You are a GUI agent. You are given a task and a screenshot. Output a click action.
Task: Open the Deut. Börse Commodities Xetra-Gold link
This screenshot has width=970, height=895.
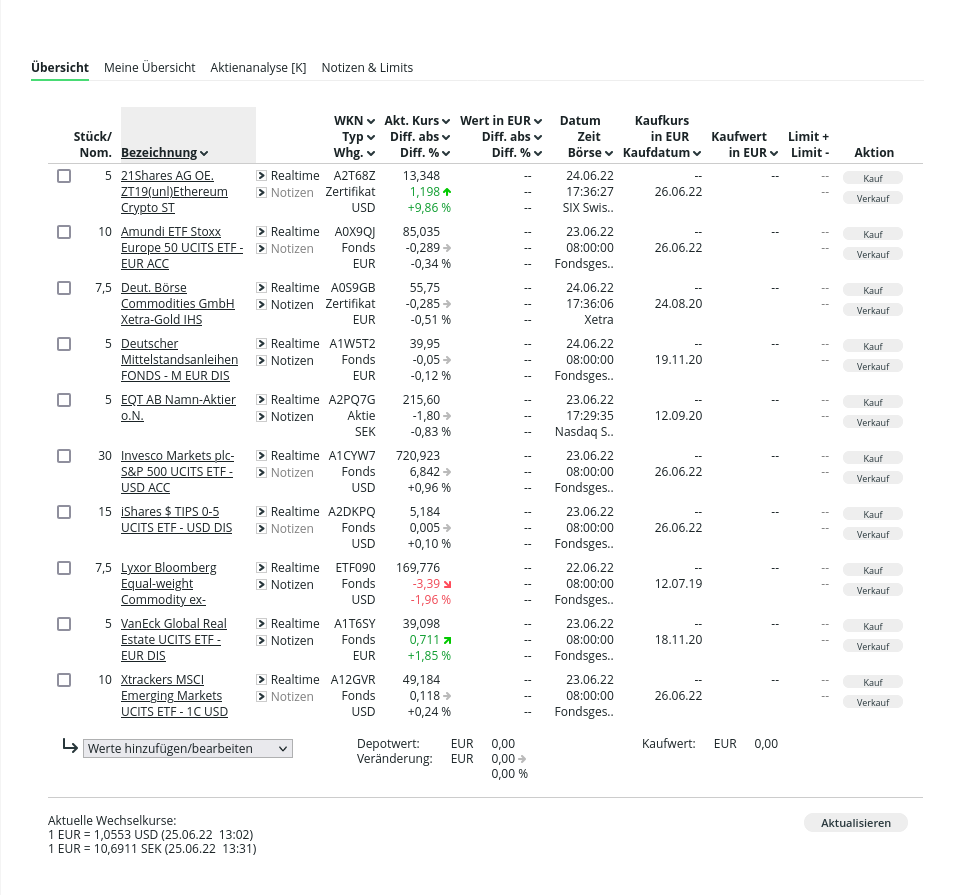click(178, 304)
